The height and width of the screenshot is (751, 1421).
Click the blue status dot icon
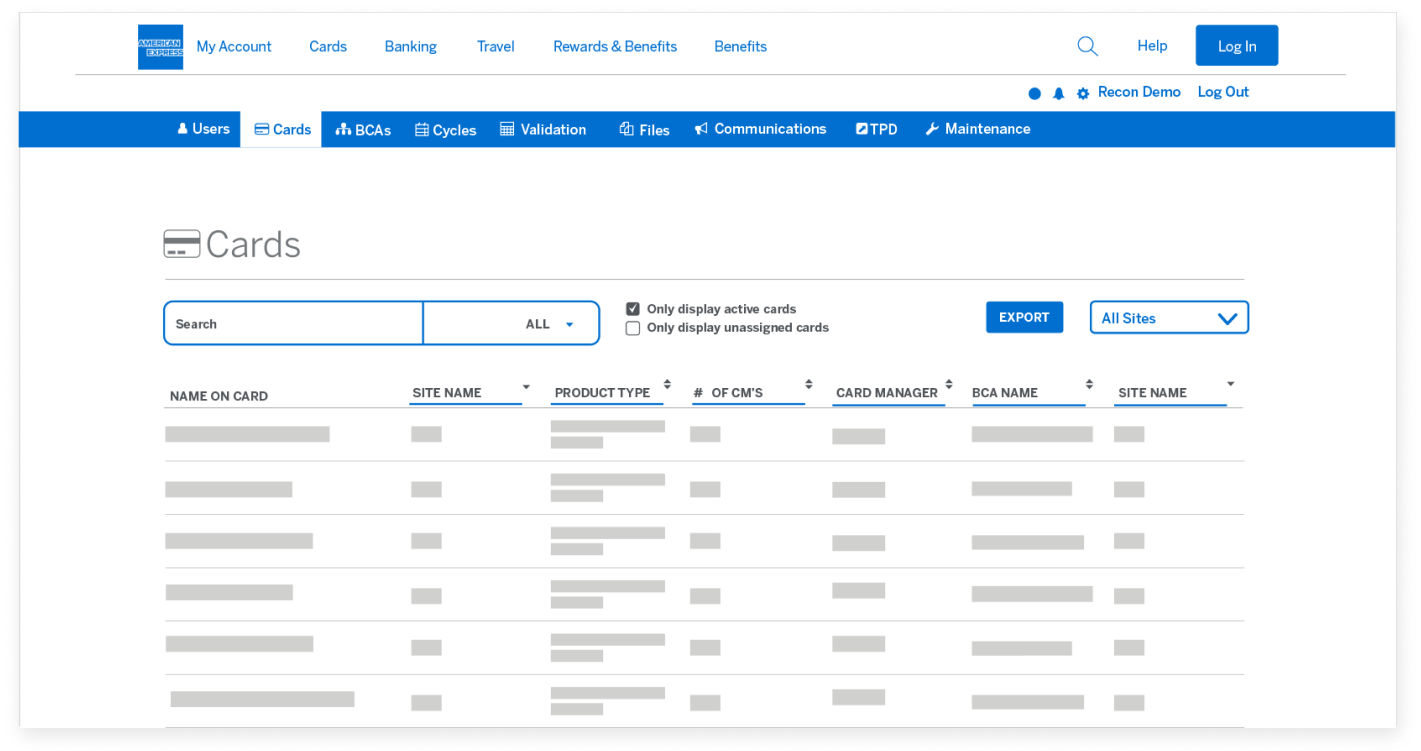point(1034,93)
